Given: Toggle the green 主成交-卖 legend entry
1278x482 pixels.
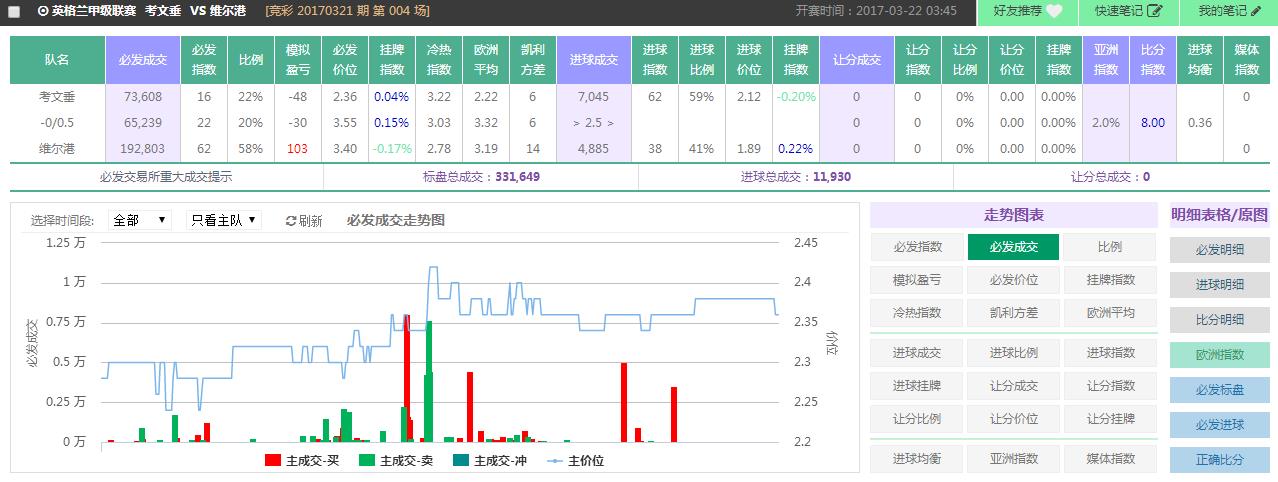Looking at the screenshot, I should pyautogui.click(x=396, y=460).
